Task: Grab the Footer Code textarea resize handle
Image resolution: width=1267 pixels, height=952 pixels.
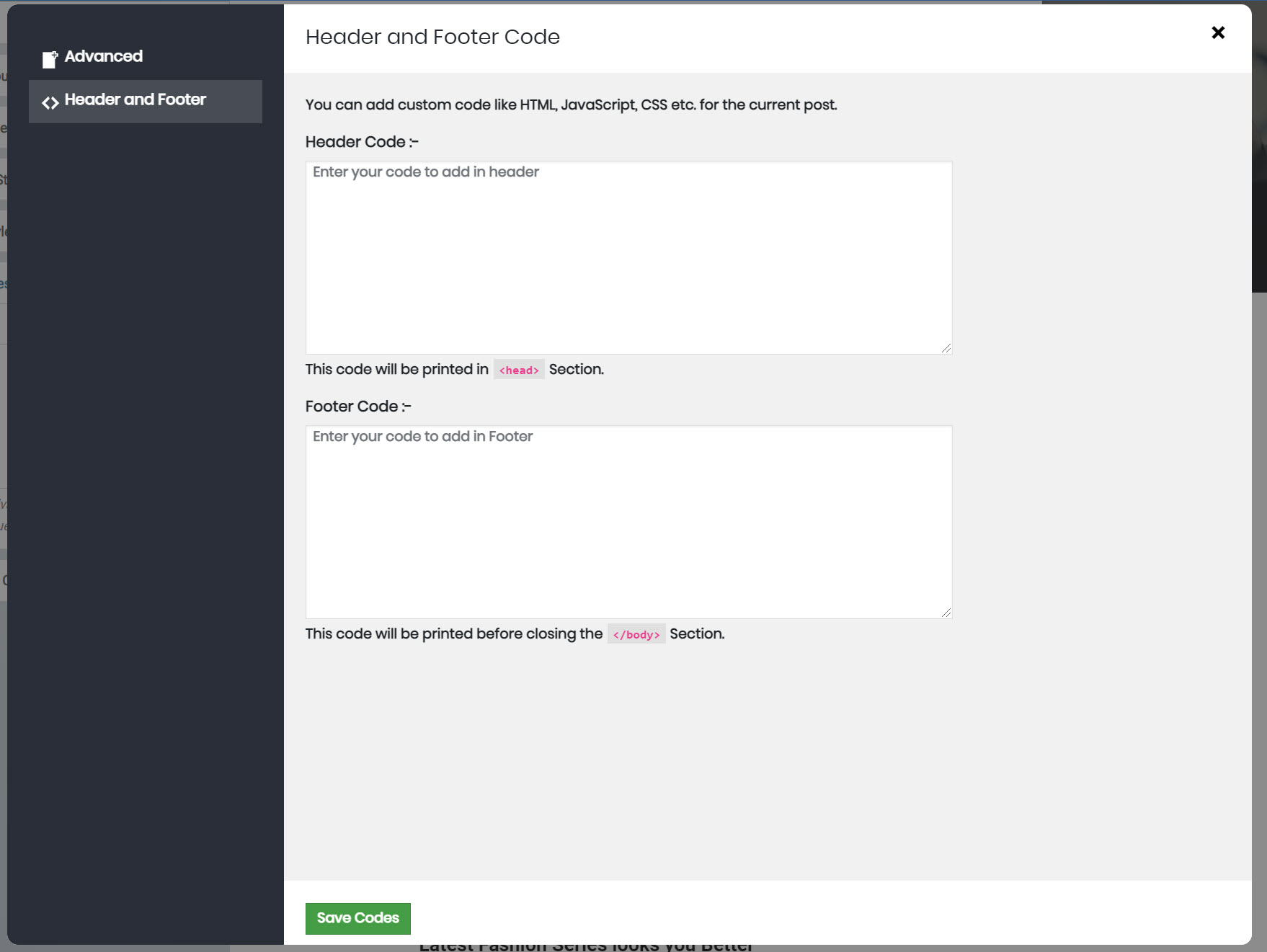Action: coord(946,613)
